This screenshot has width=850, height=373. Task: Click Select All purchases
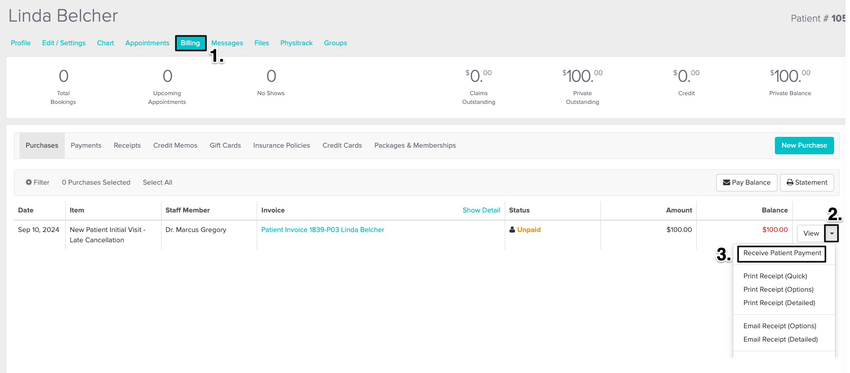pos(157,182)
